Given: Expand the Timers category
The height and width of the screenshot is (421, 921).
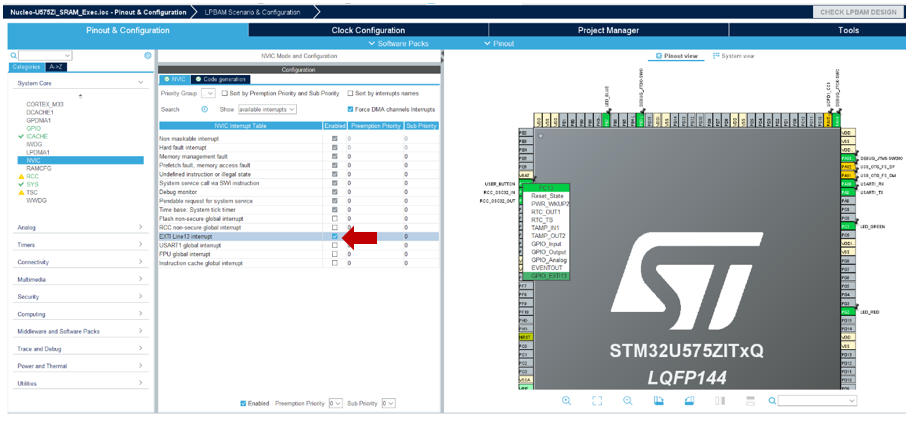Looking at the screenshot, I should [x=79, y=245].
